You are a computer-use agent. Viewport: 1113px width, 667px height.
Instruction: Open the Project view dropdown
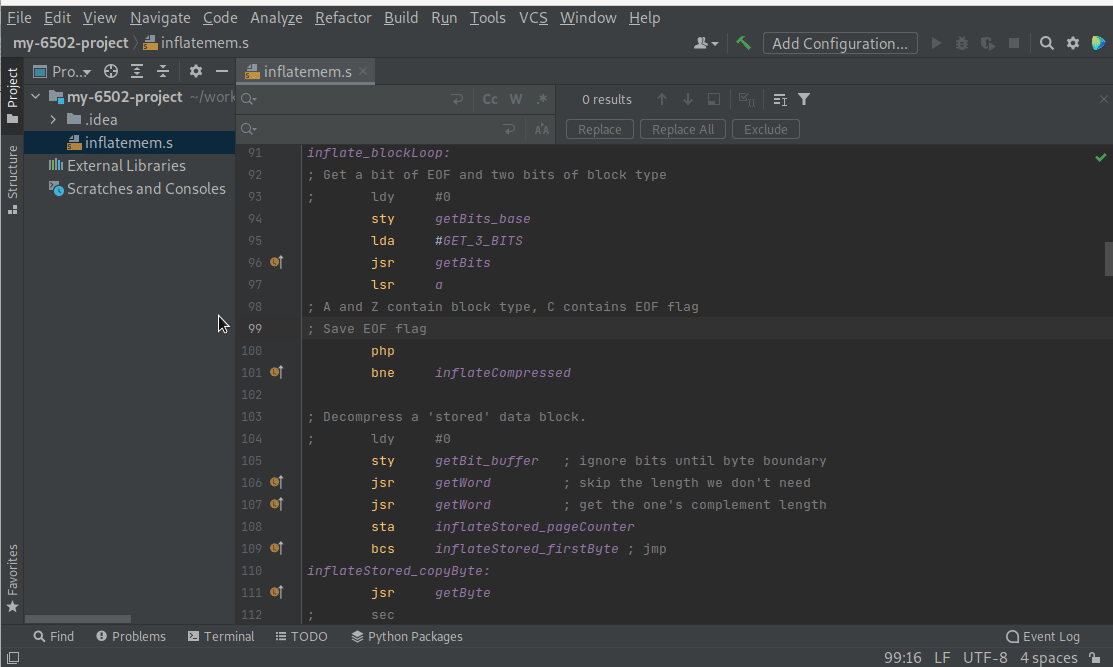[x=70, y=71]
